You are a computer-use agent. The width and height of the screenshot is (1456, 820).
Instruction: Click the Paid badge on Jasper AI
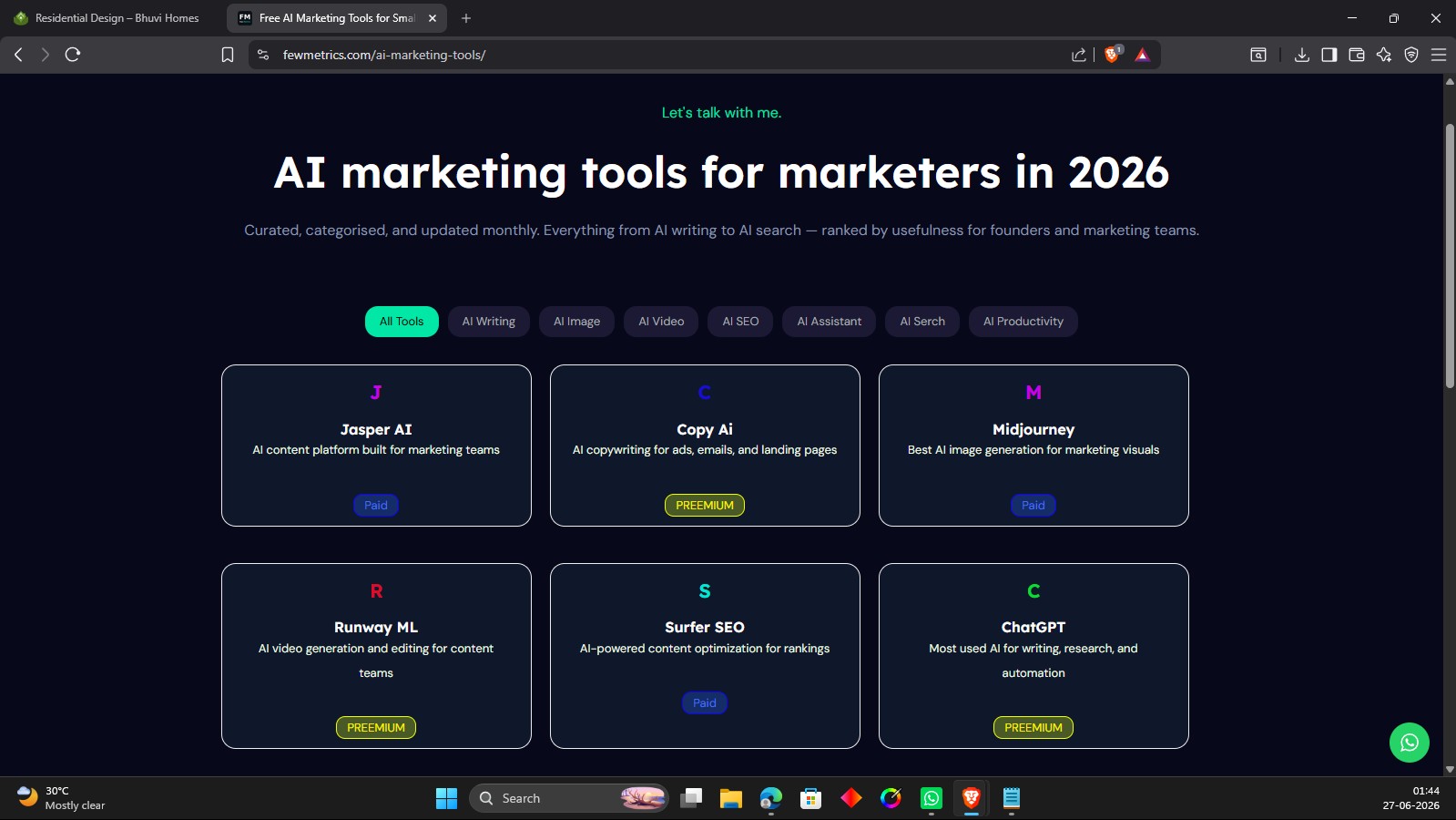[x=376, y=506]
